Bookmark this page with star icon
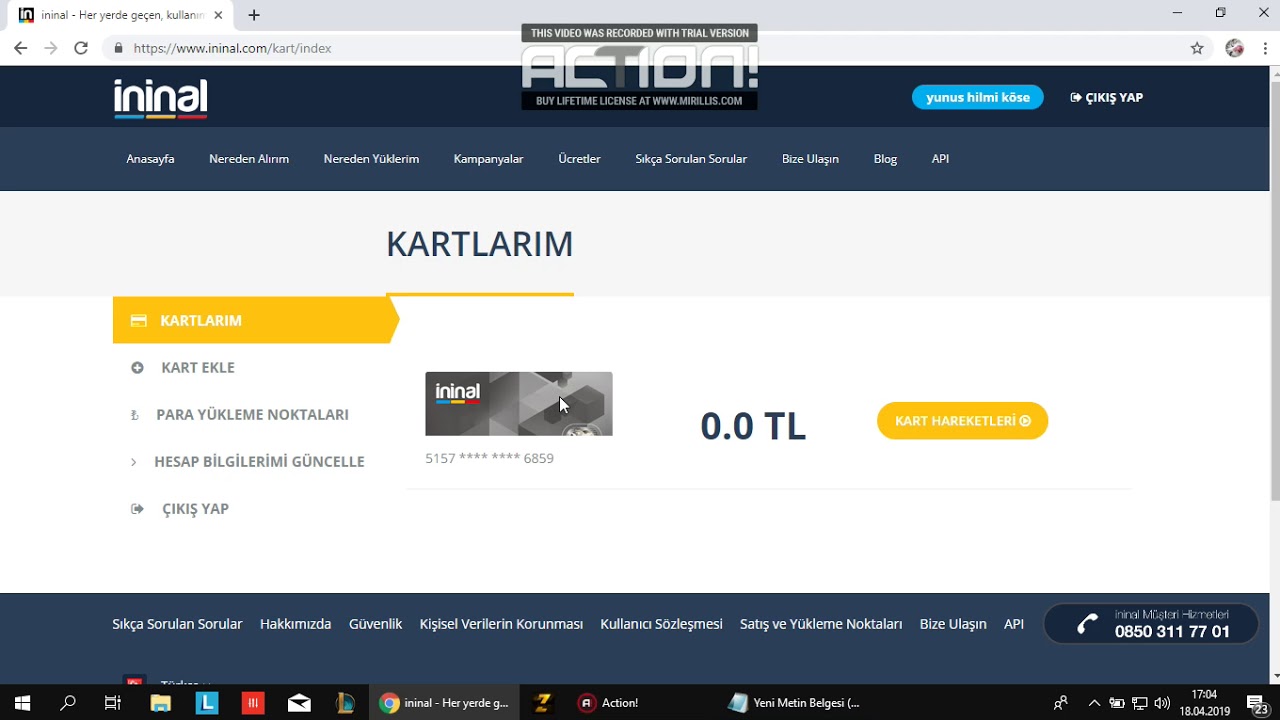 point(1197,48)
